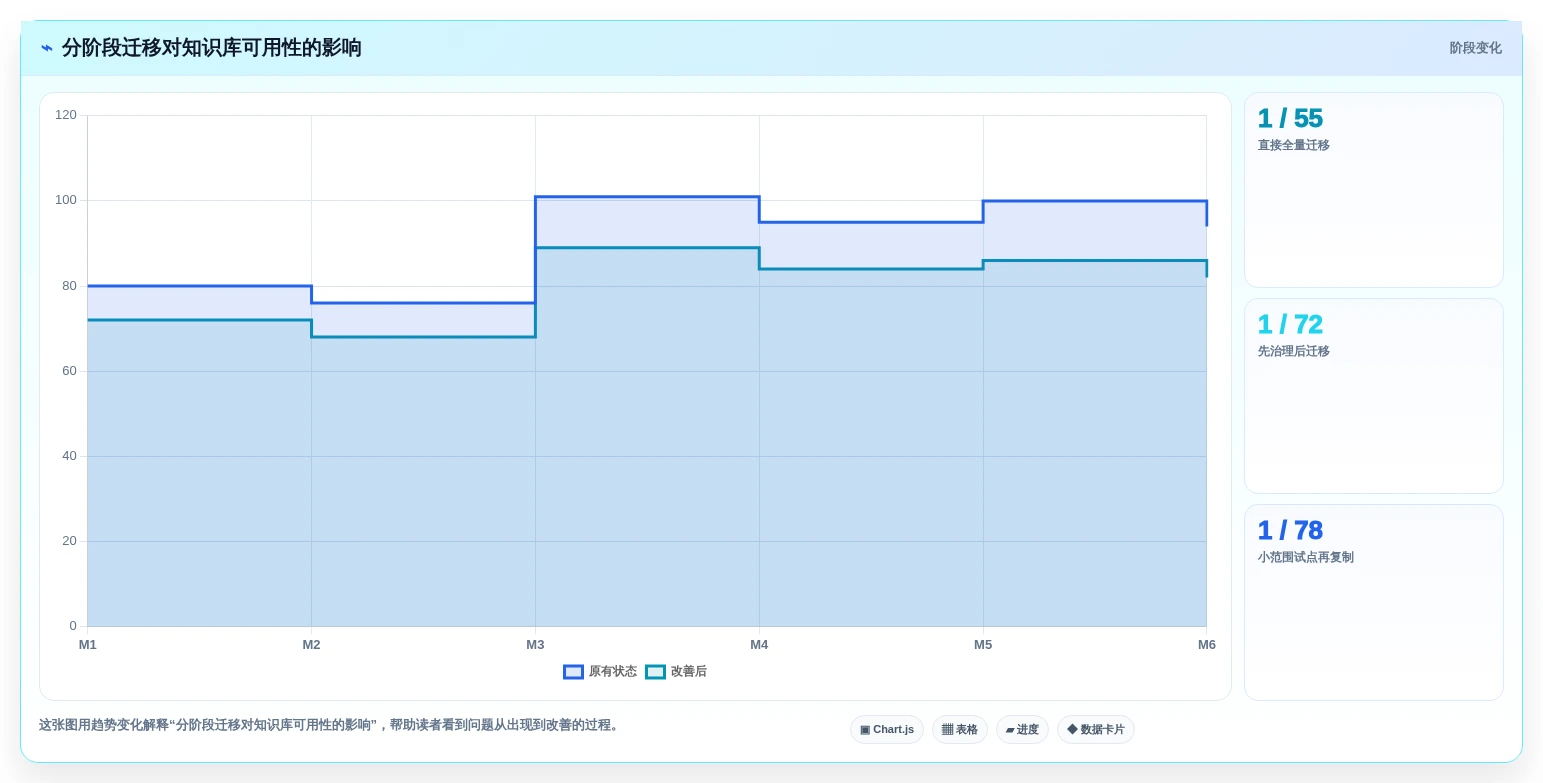The width and height of the screenshot is (1543, 783).
Task: Click the chart title 分阶段迁移对知识库可用性的影响
Action: 211,48
